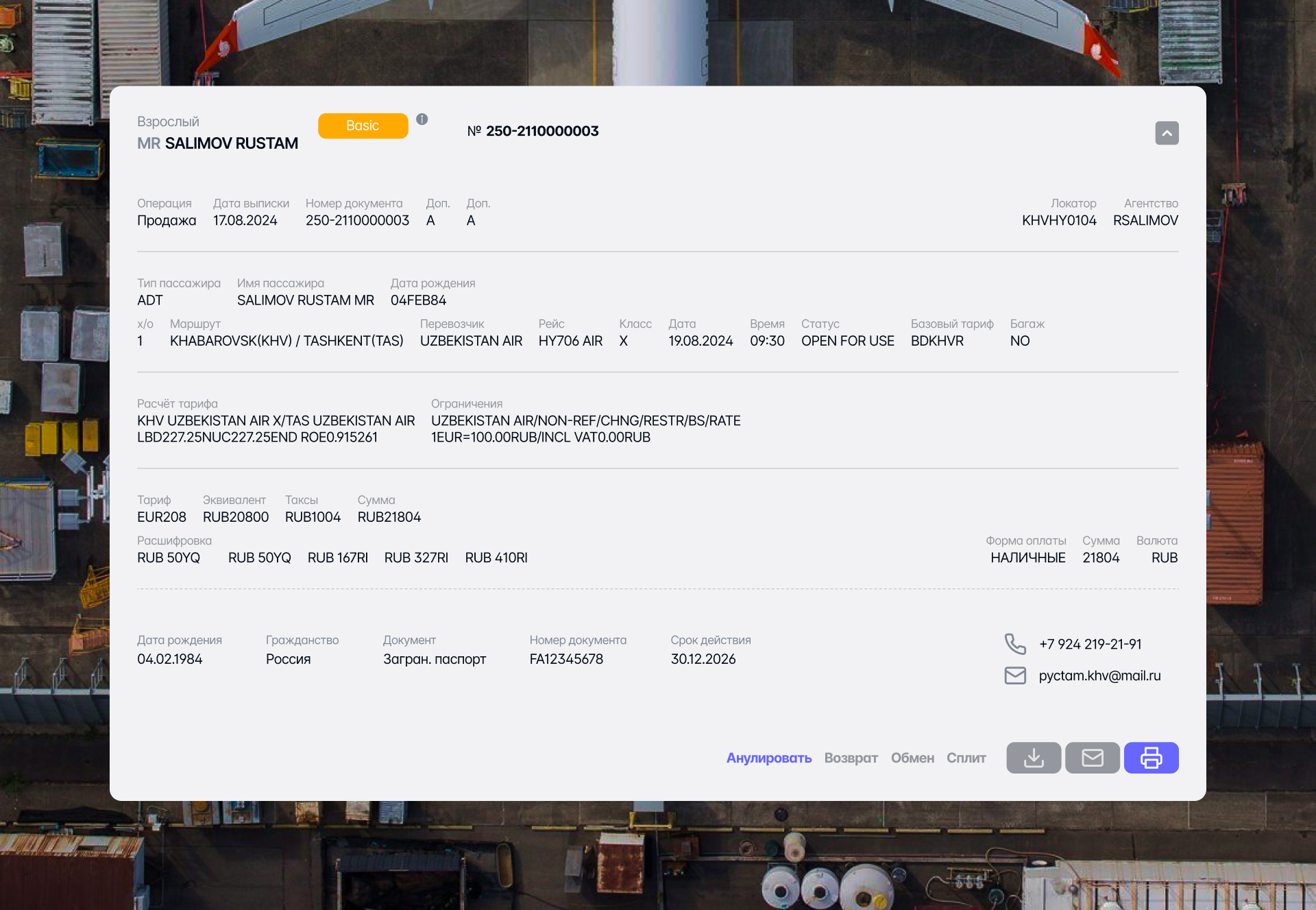Click the blue print ticket button
The width and height of the screenshot is (1316, 910).
1151,758
